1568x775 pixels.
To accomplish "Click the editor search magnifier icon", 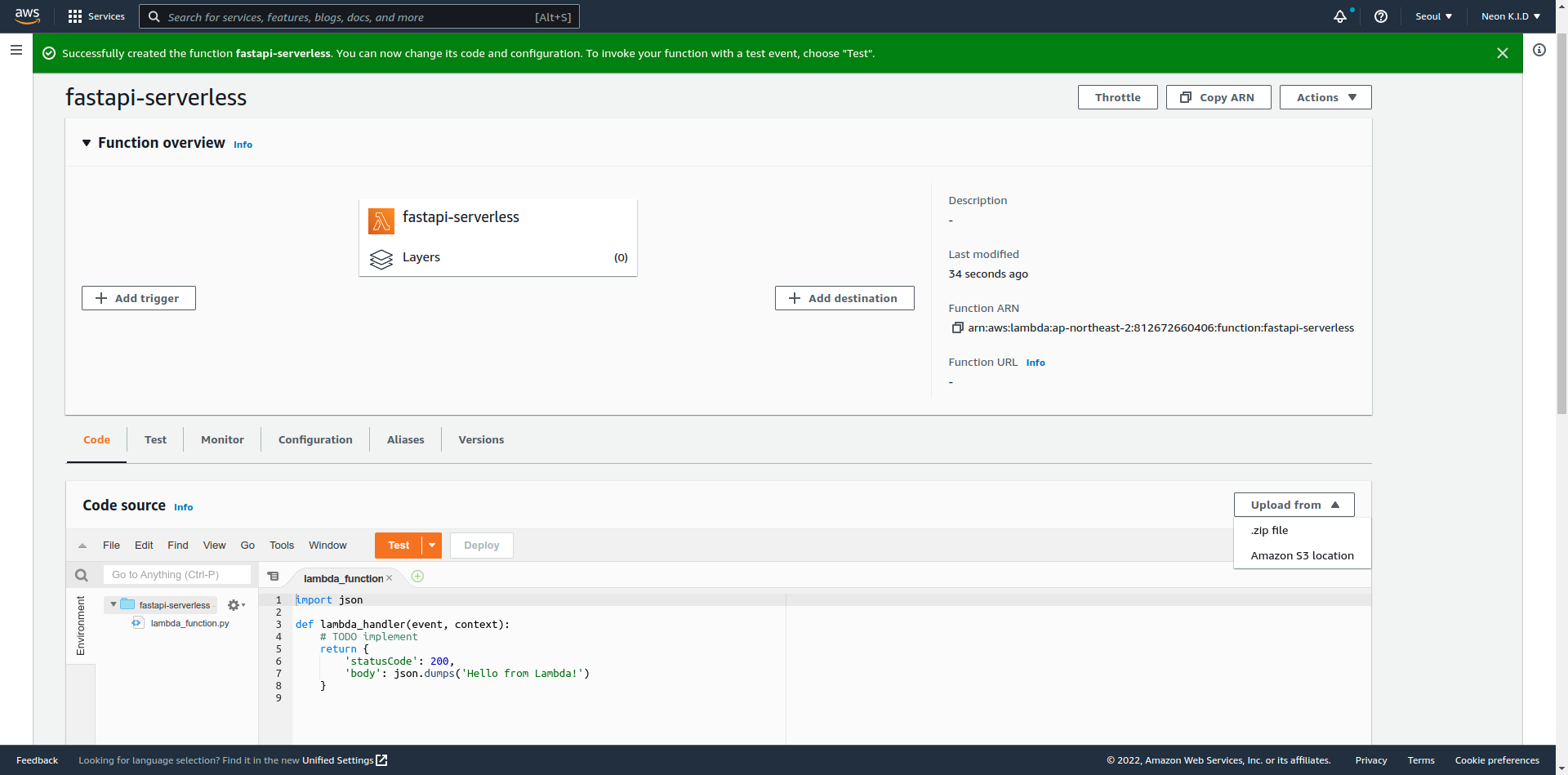I will tap(81, 575).
